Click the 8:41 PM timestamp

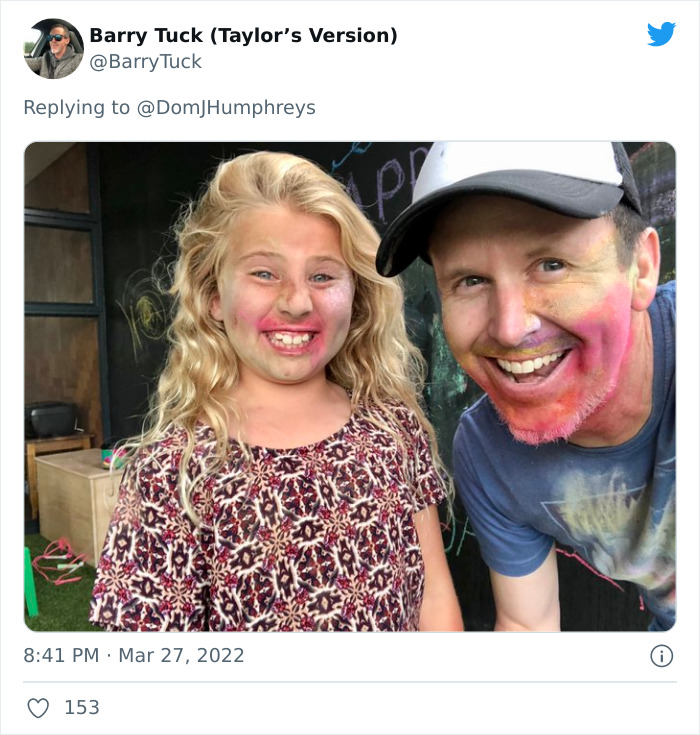[x=61, y=656]
